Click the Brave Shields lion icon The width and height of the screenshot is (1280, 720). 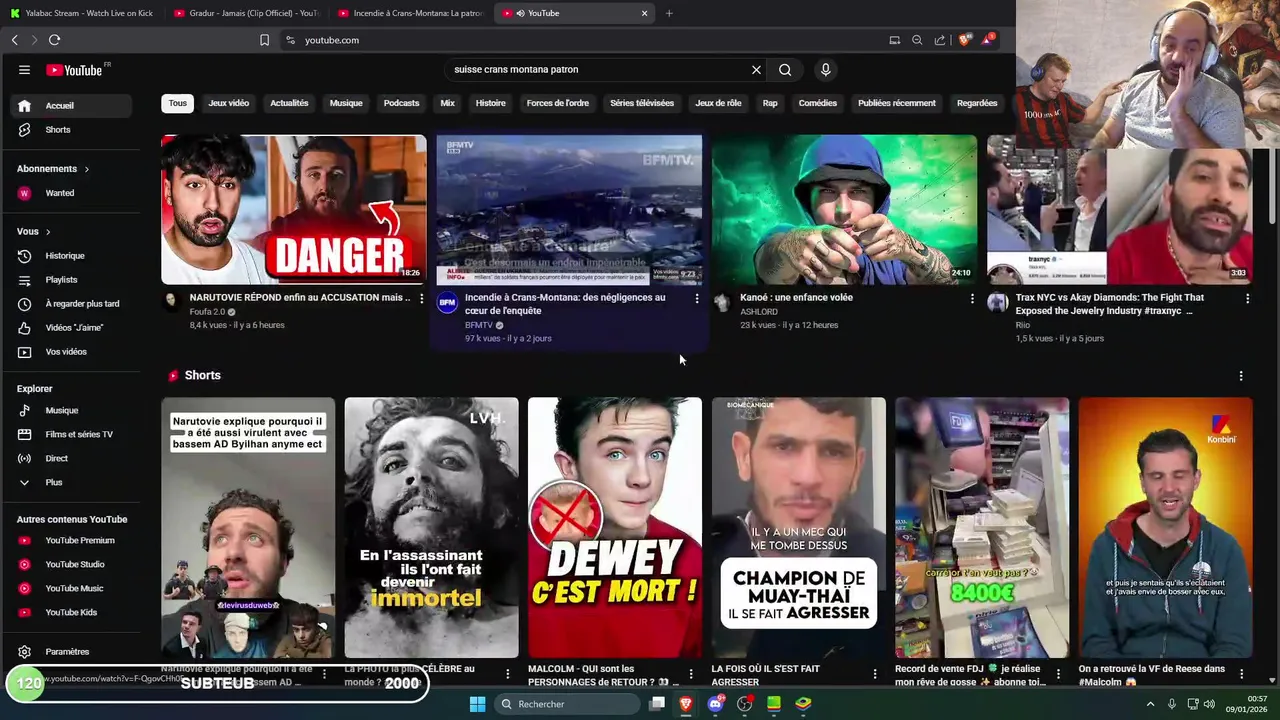click(x=964, y=40)
